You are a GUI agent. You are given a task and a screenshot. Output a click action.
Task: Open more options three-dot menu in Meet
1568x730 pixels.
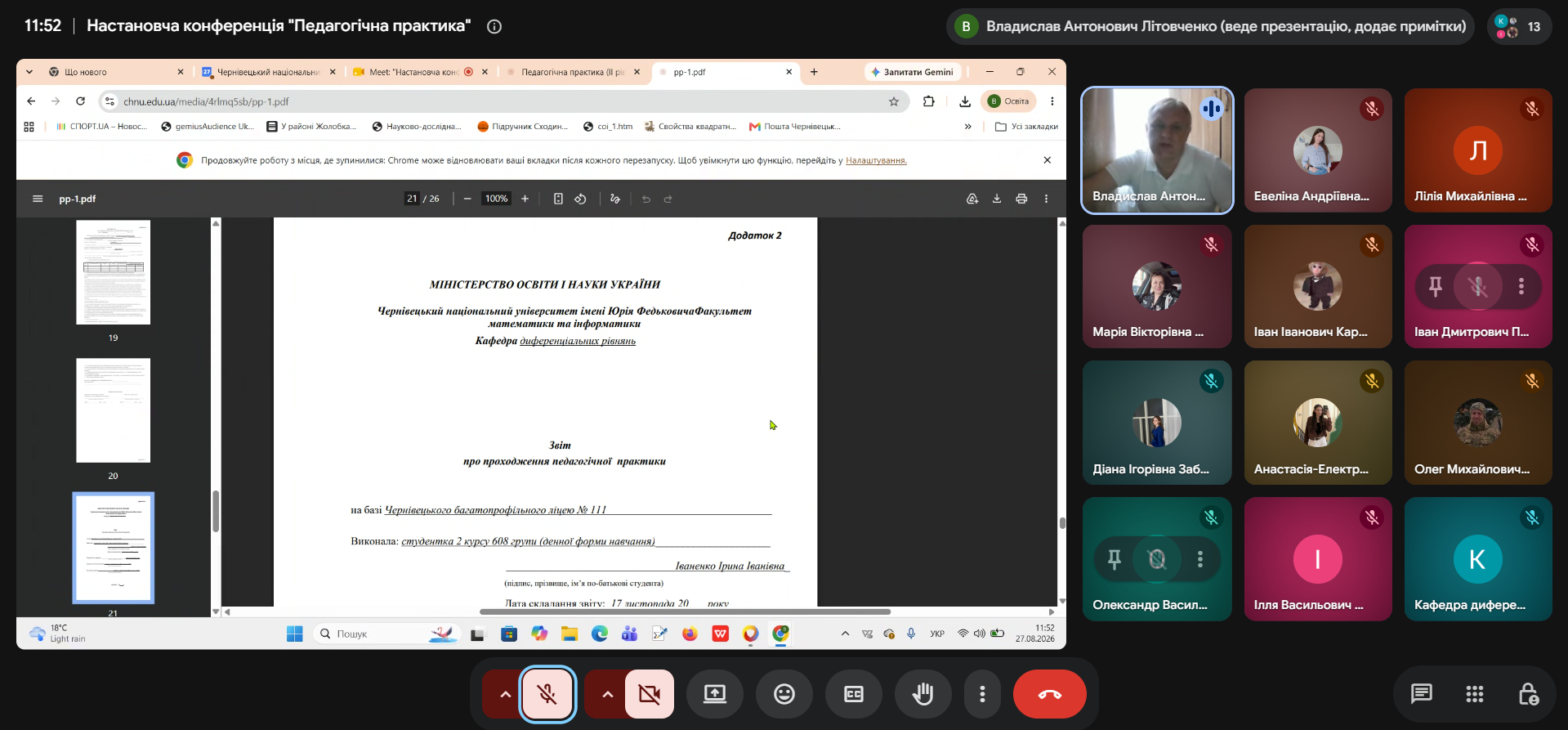(982, 694)
